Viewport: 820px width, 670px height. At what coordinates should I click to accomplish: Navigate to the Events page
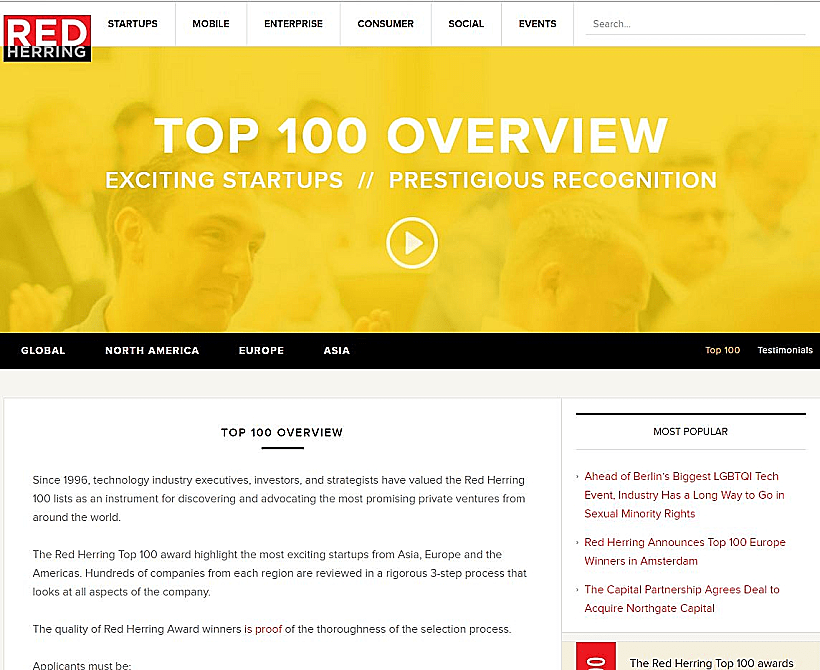(537, 24)
